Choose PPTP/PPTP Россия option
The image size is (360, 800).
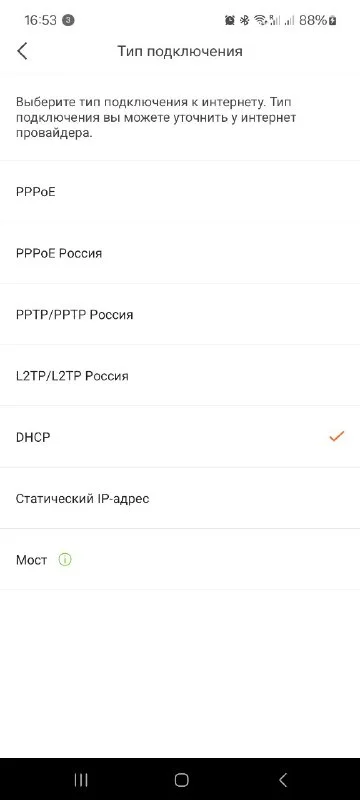(x=180, y=314)
